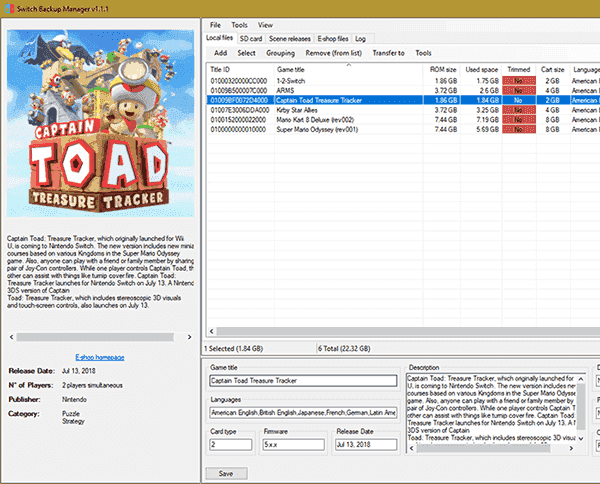
Task: Open the File menu
Action: [x=215, y=25]
